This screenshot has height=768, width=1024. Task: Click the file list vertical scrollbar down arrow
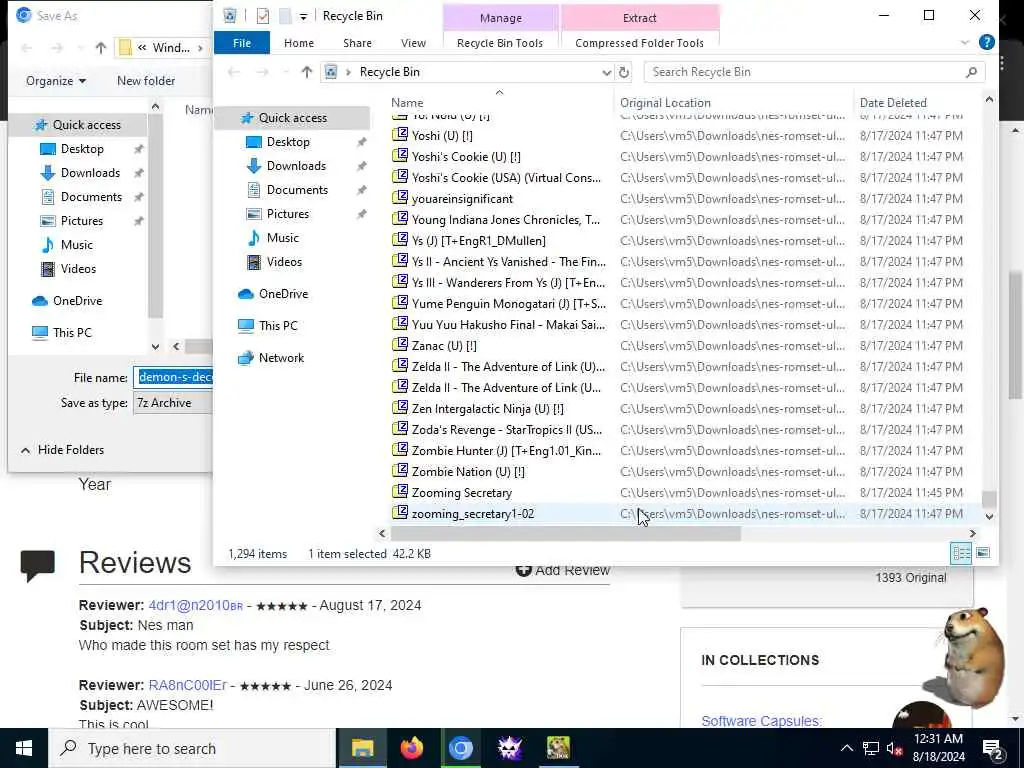989,517
